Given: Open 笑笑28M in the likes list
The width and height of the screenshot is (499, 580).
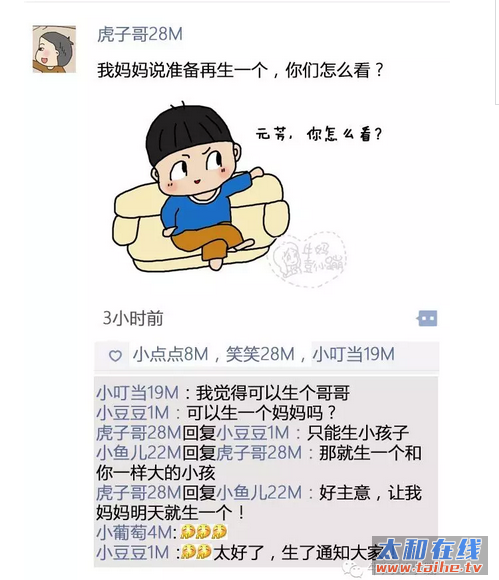Looking at the screenshot, I should 260,354.
